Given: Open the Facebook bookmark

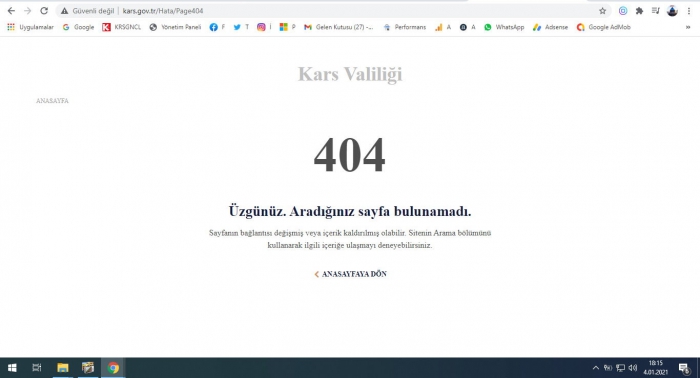Looking at the screenshot, I should click(x=217, y=27).
